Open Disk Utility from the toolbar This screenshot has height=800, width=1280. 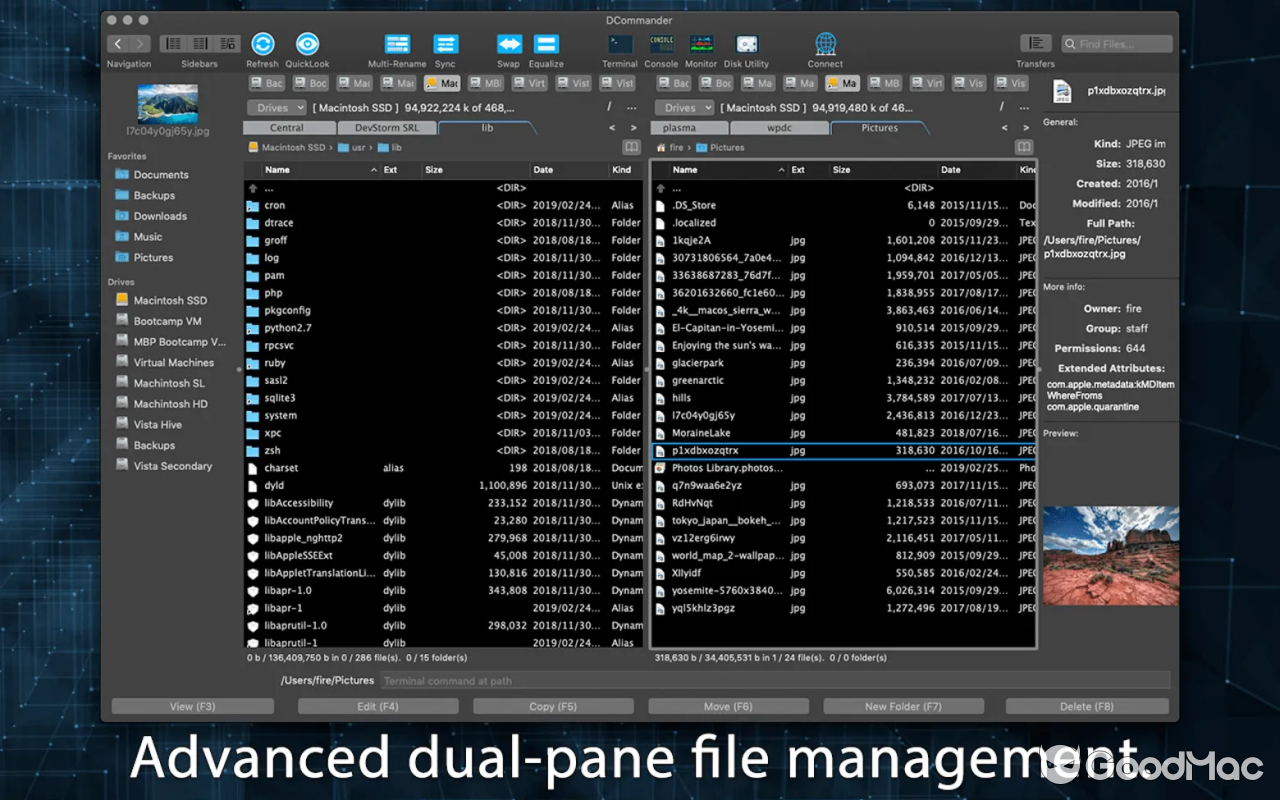tap(746, 43)
